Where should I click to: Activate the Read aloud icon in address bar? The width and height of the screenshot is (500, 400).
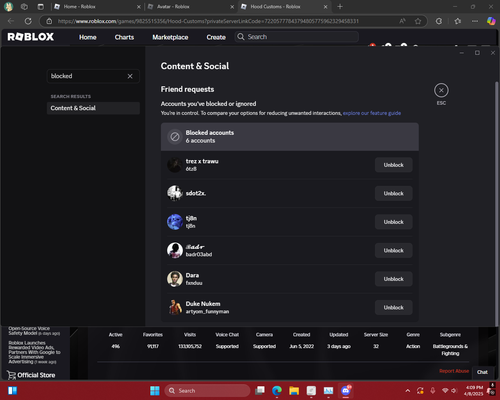click(x=402, y=21)
